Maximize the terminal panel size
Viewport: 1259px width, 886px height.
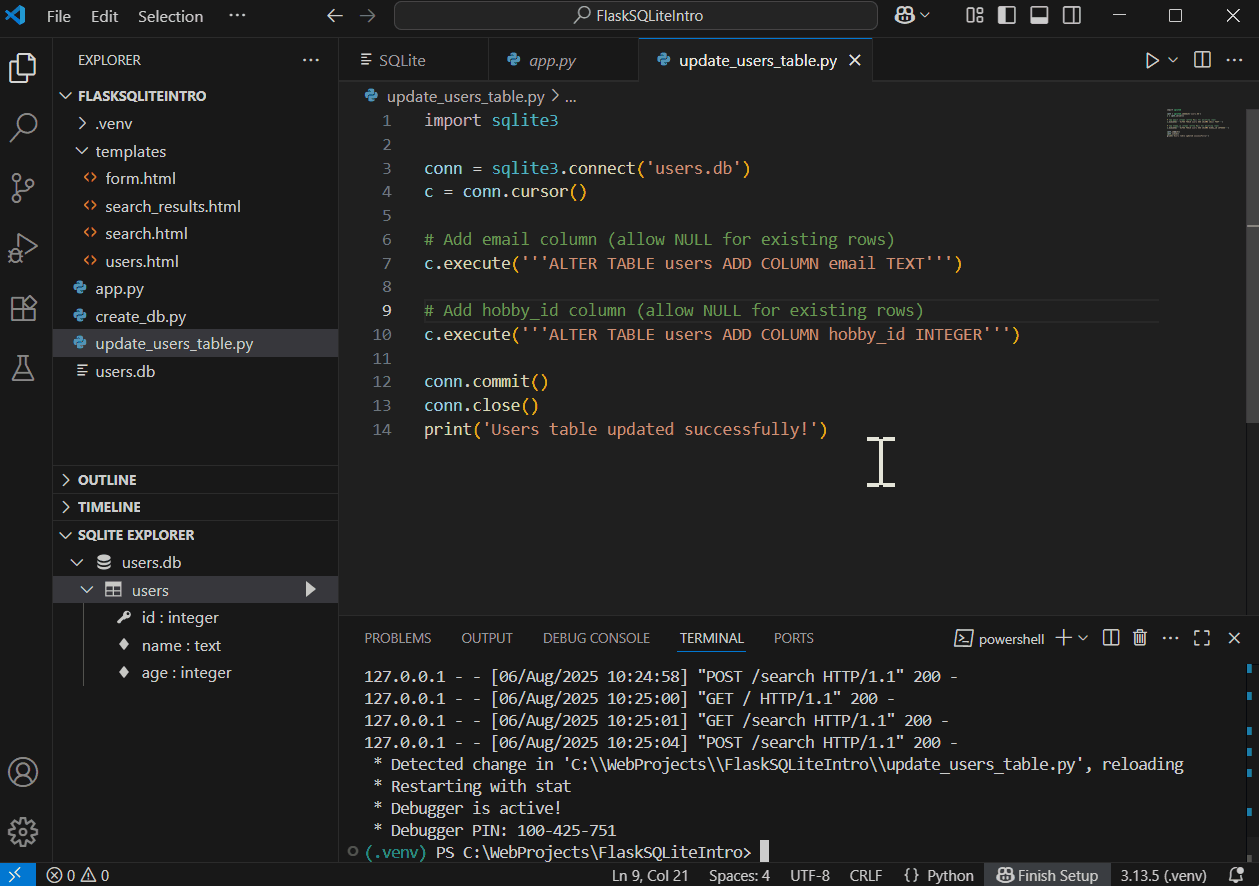click(x=1202, y=638)
